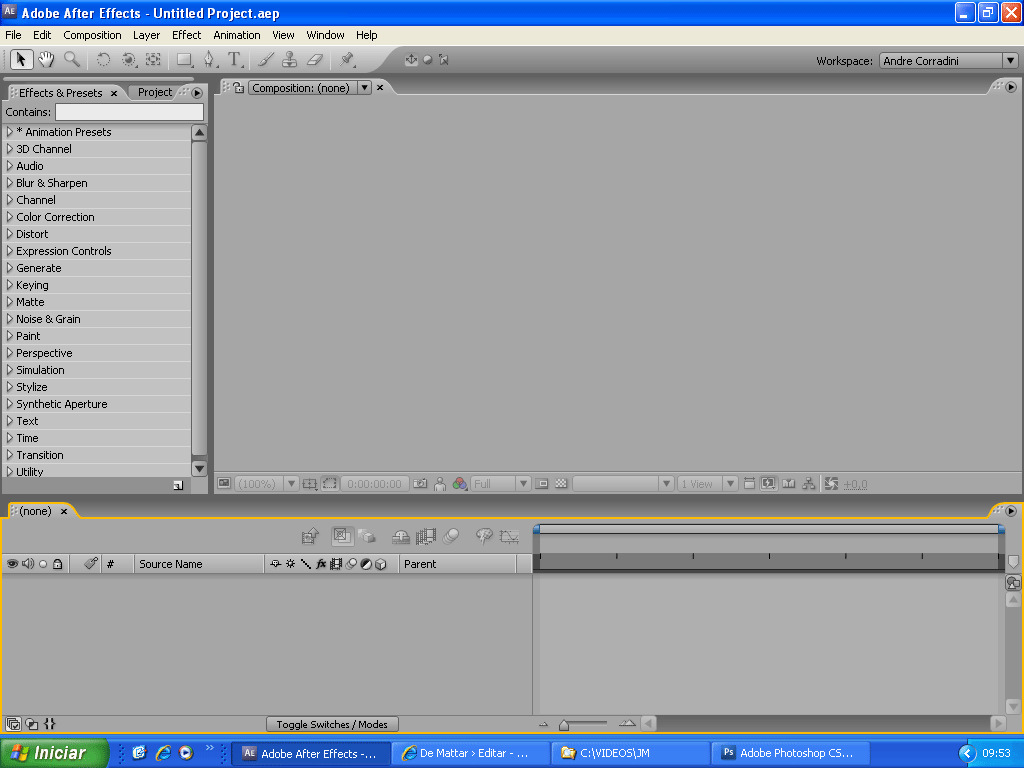The width and height of the screenshot is (1024, 768).
Task: Open the Layer menu
Action: pyautogui.click(x=146, y=35)
